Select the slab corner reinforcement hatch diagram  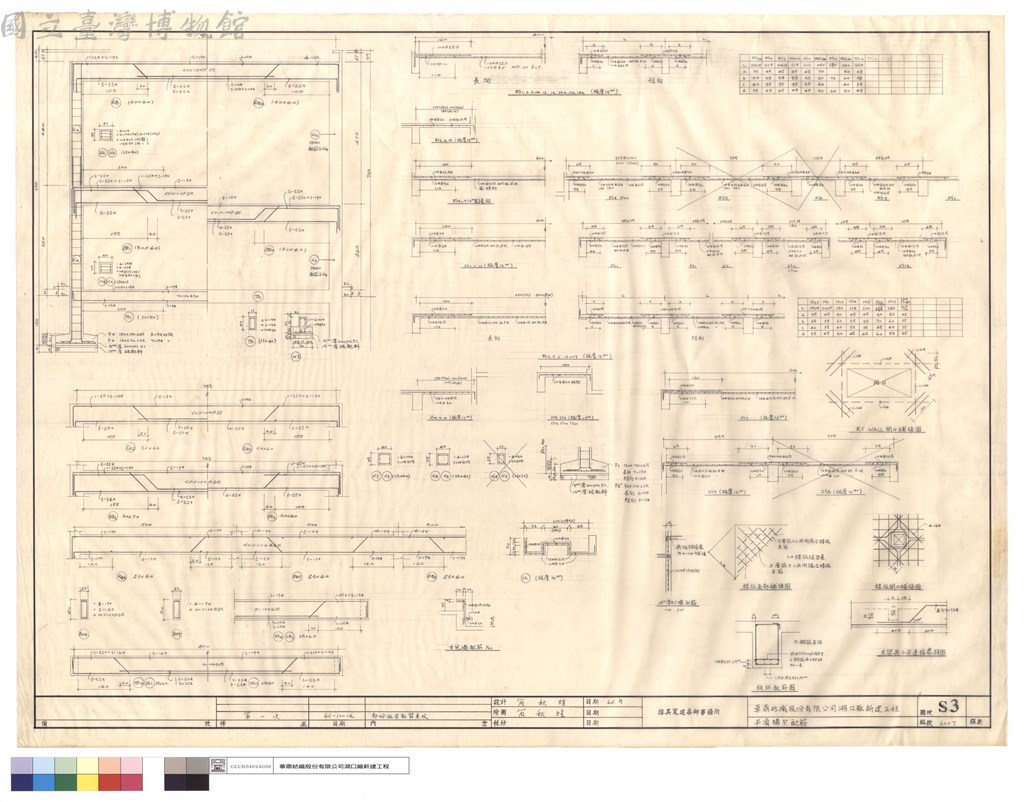[746, 549]
